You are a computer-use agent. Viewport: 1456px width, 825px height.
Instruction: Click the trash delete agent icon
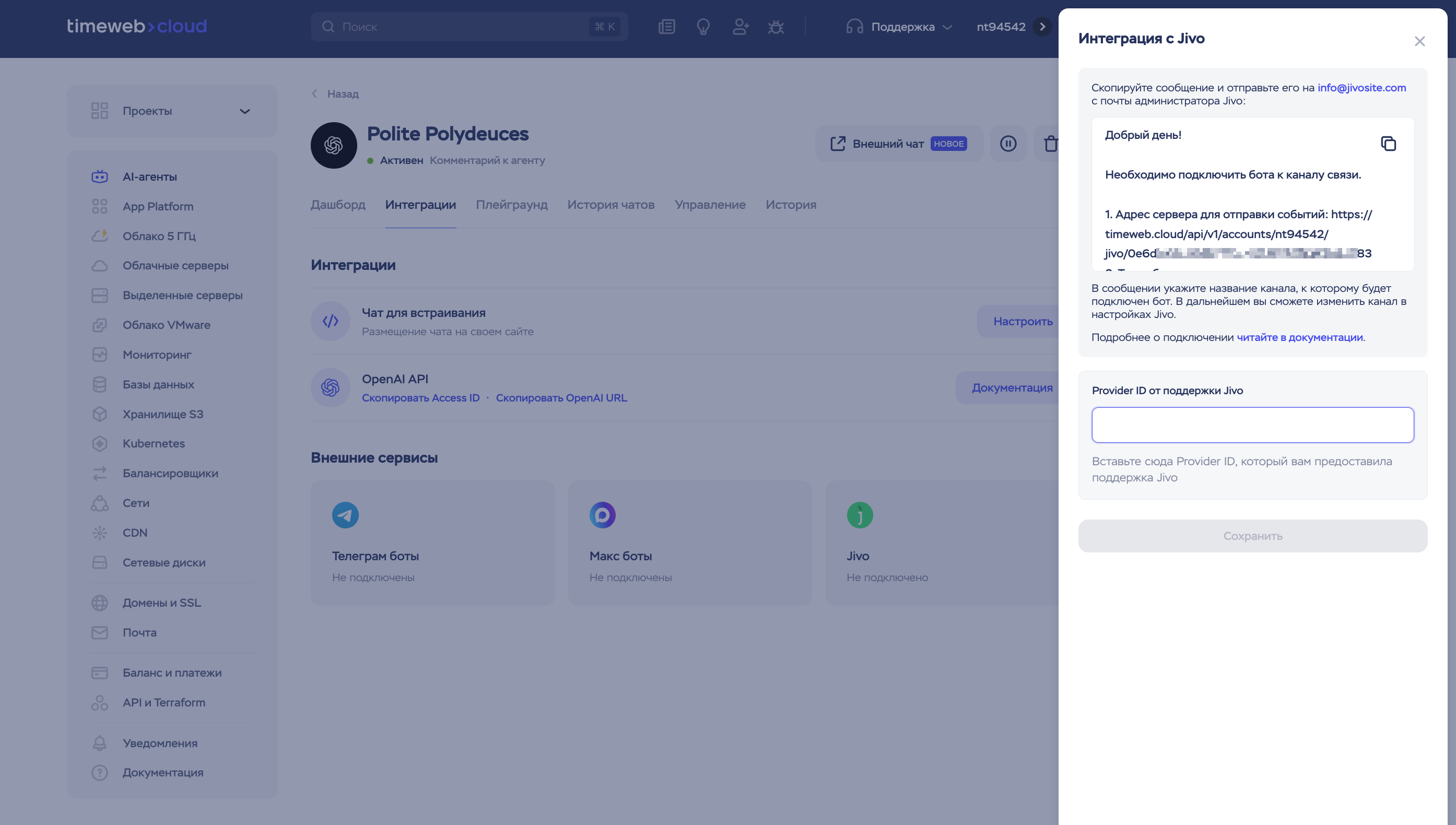(1050, 144)
